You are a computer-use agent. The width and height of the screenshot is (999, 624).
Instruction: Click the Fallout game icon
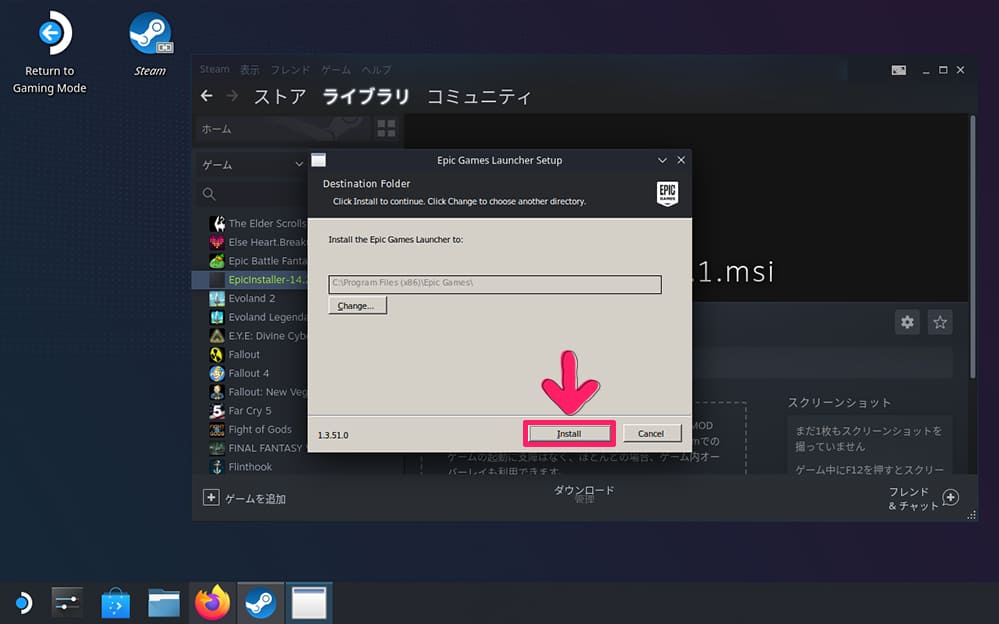pos(217,354)
